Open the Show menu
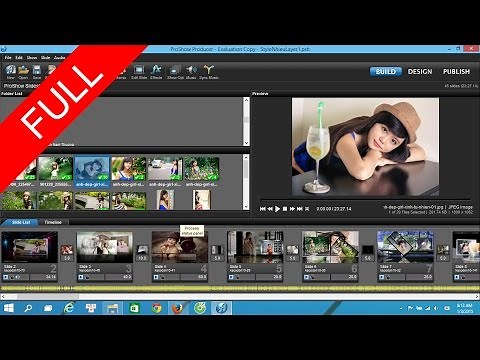Screen dimensions: 480x360 pos(32,58)
